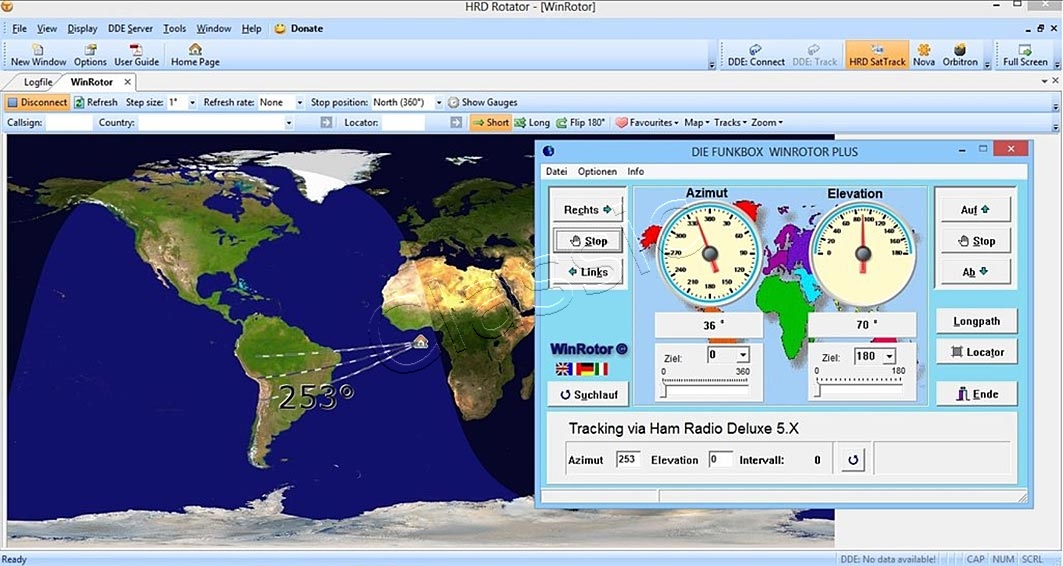The width and height of the screenshot is (1063, 566).
Task: Click locator lookup arrow button
Action: [456, 123]
